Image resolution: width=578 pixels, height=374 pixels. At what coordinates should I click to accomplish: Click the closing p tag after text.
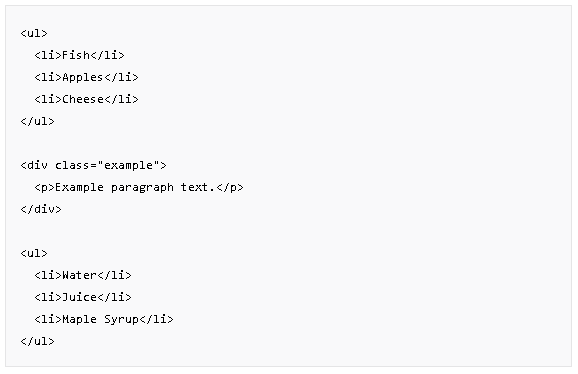(x=230, y=188)
